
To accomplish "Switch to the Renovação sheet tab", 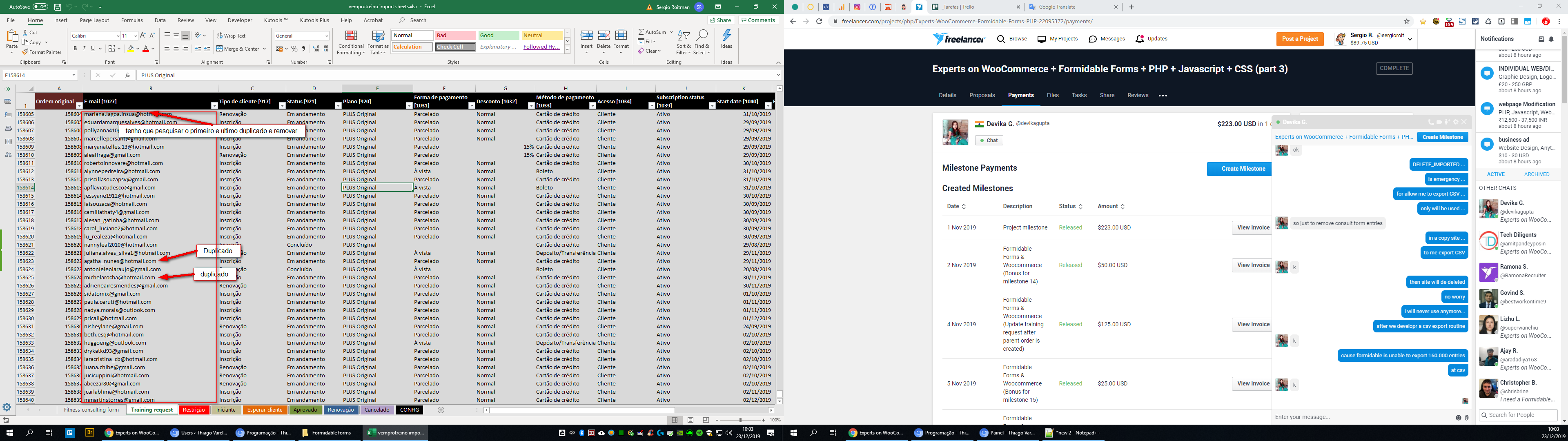I will pos(340,410).
